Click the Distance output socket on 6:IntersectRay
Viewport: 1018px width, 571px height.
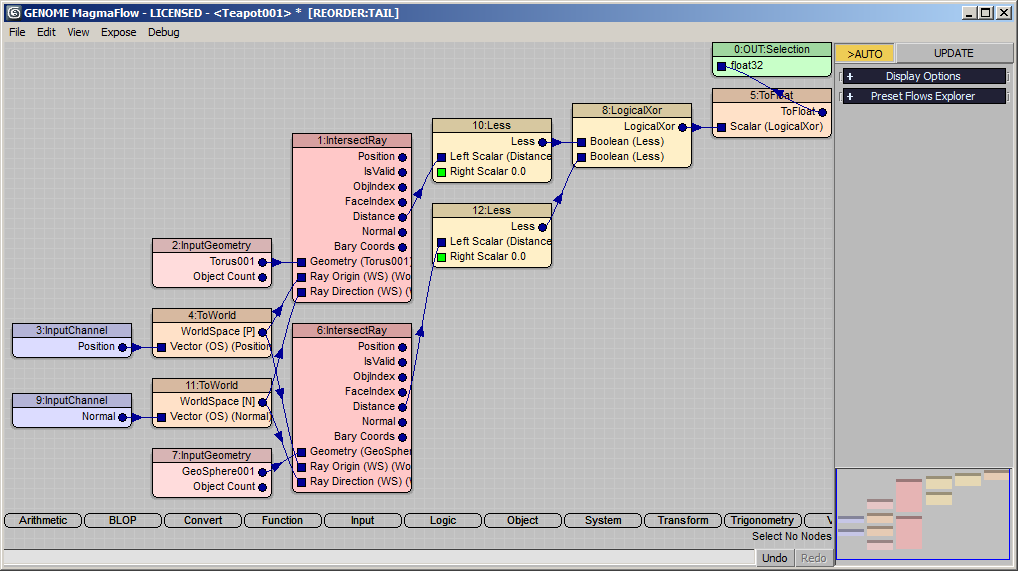(403, 407)
